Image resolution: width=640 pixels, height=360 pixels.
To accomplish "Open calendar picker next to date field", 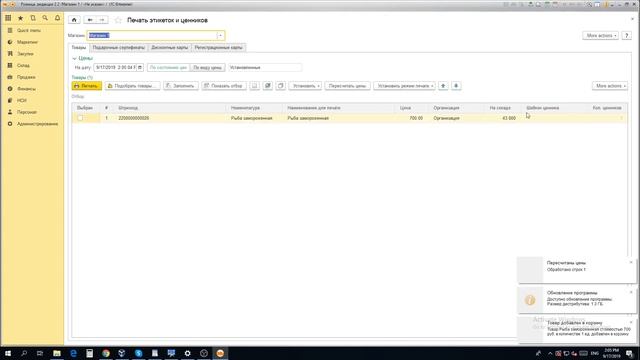I will [x=140, y=67].
